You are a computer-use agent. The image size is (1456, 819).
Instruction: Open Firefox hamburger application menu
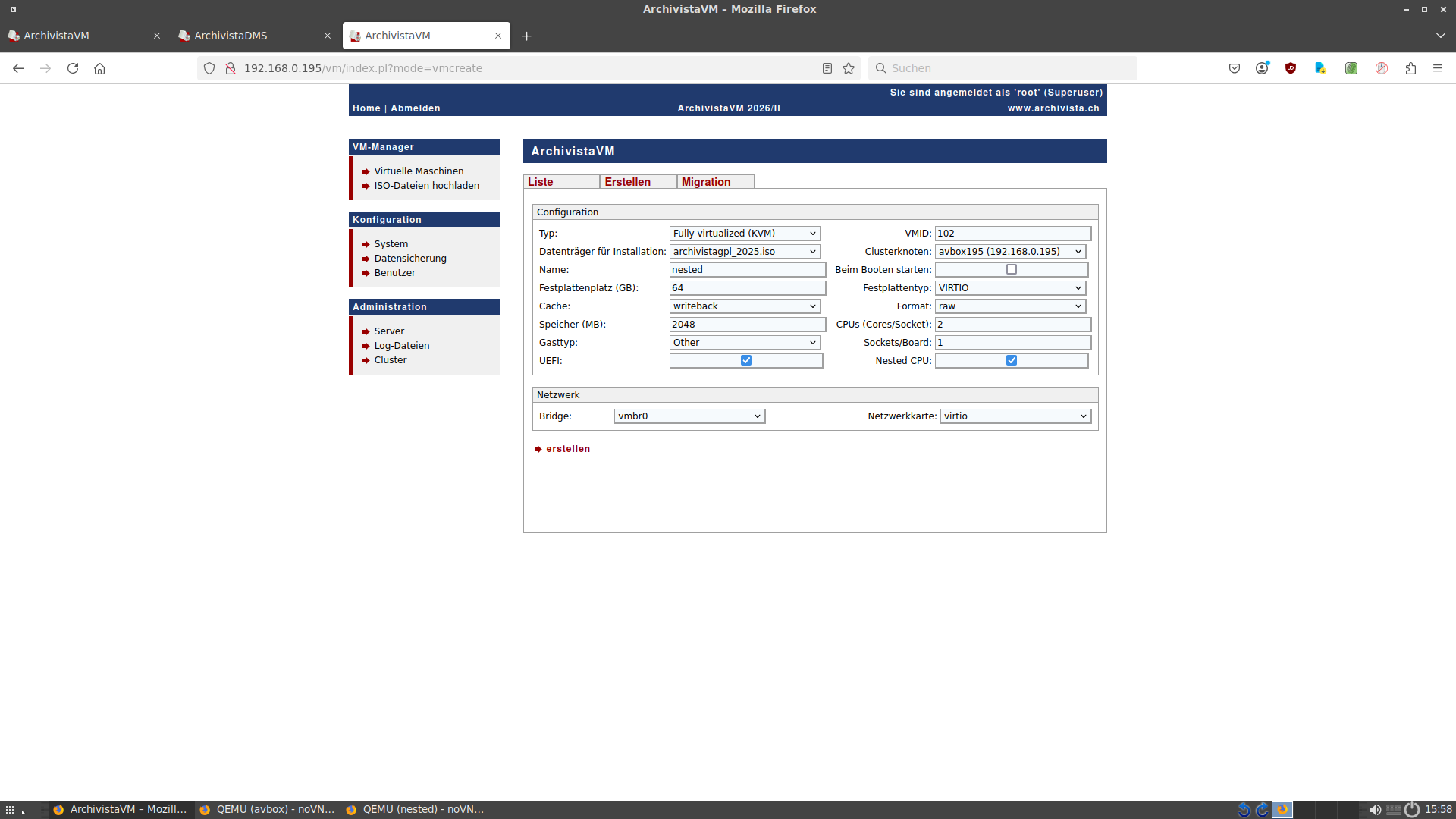(x=1438, y=68)
